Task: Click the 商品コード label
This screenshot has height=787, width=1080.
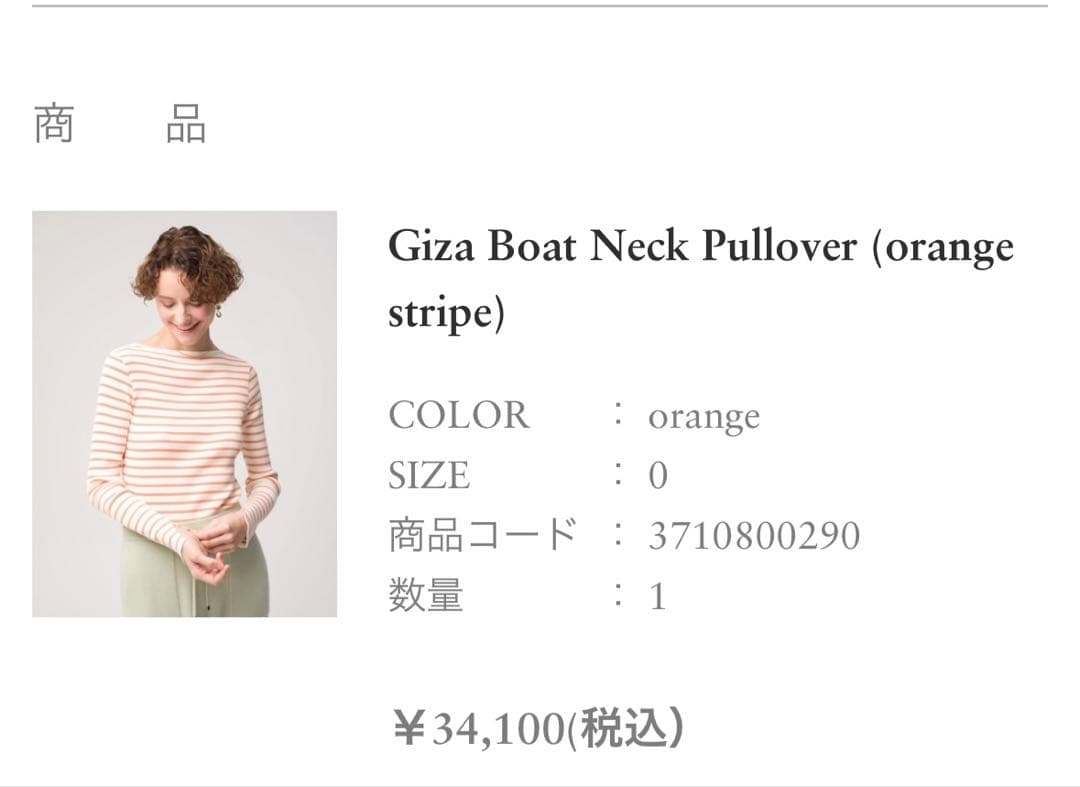Action: pyautogui.click(x=483, y=536)
